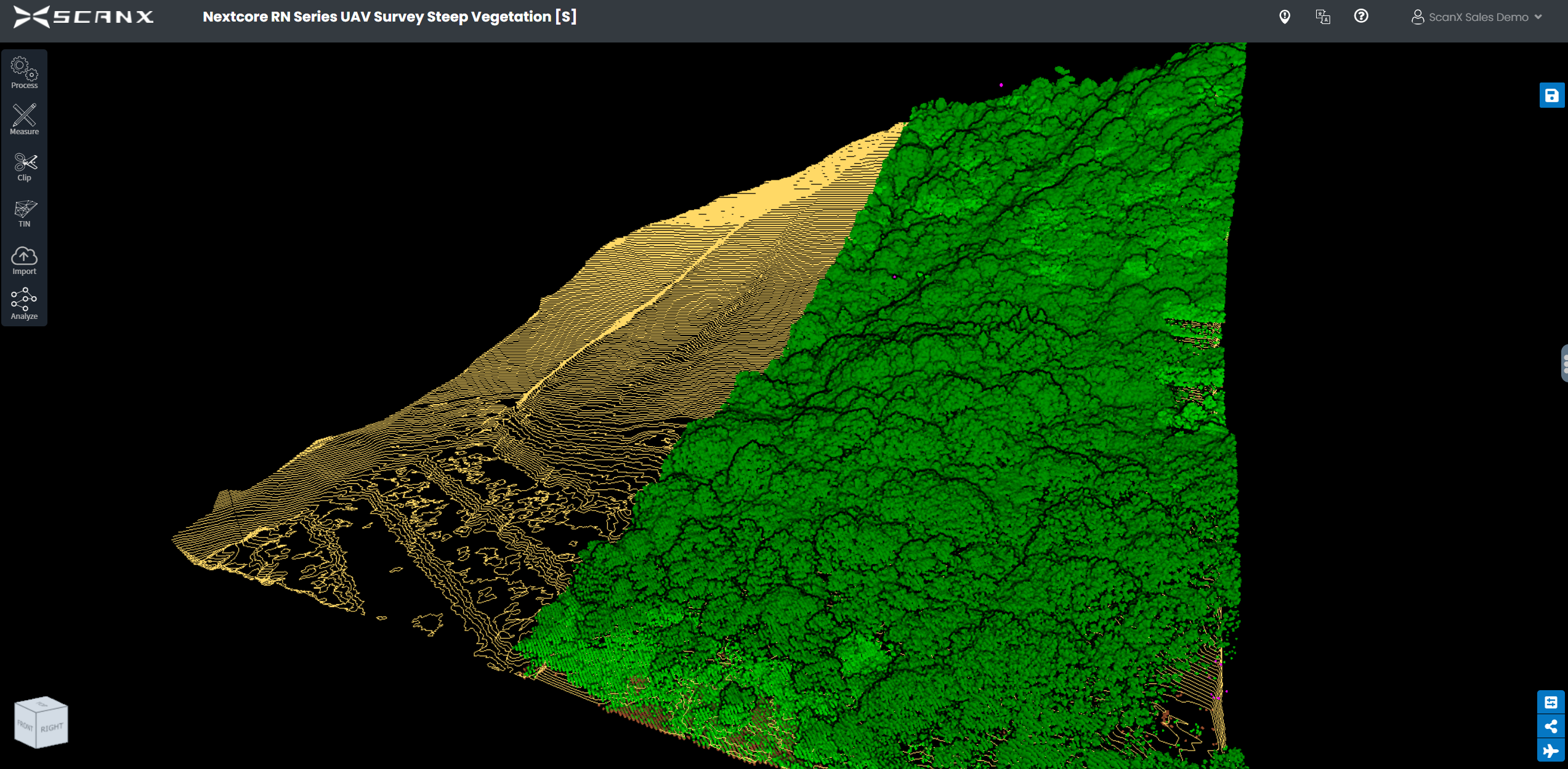1568x769 pixels.
Task: Click the Nextcore RN Series project title
Action: [389, 17]
